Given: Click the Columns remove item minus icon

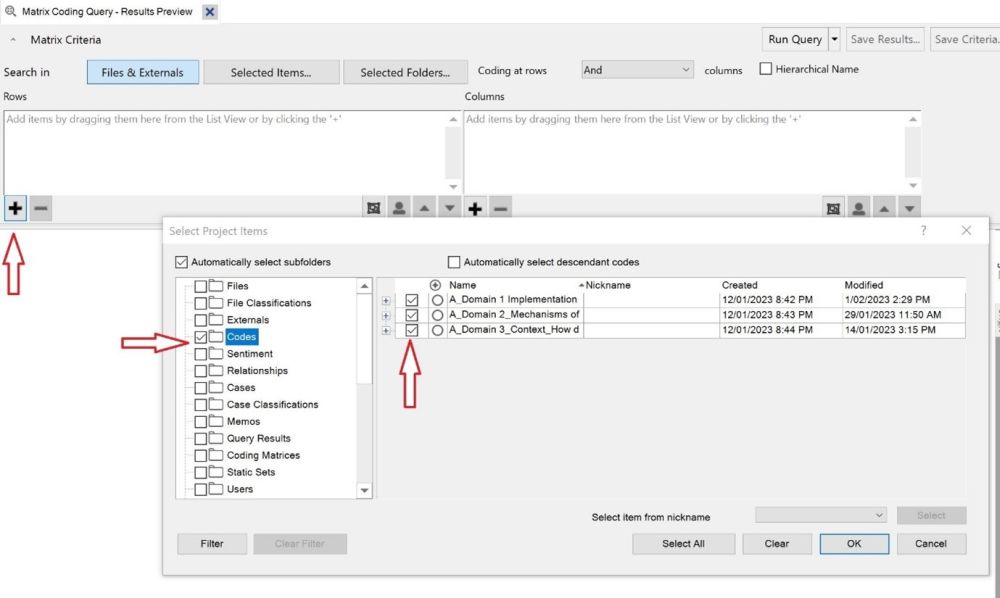Looking at the screenshot, I should point(501,209).
